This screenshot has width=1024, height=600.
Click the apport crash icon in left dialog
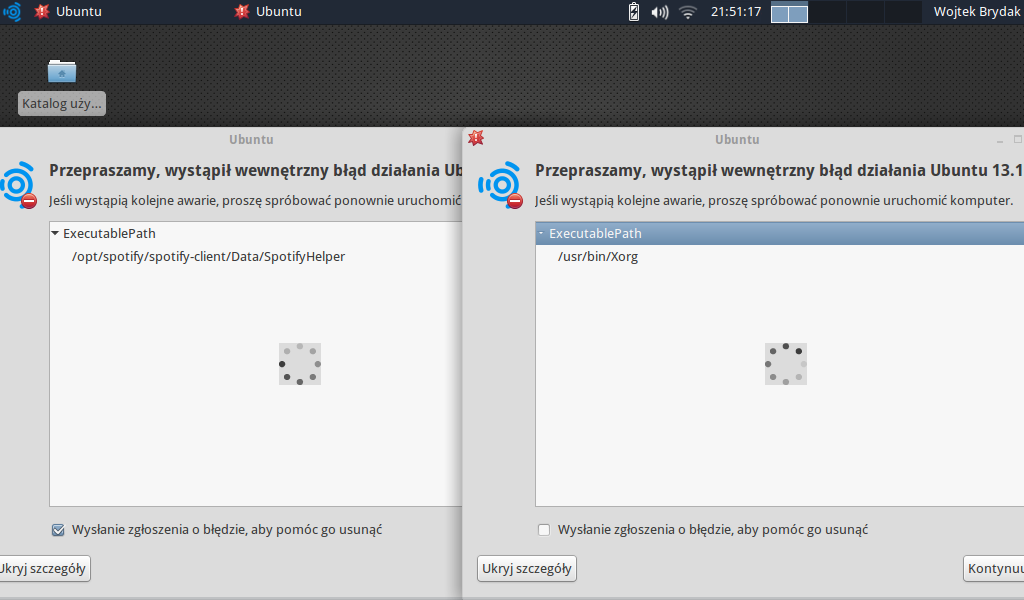pyautogui.click(x=18, y=185)
